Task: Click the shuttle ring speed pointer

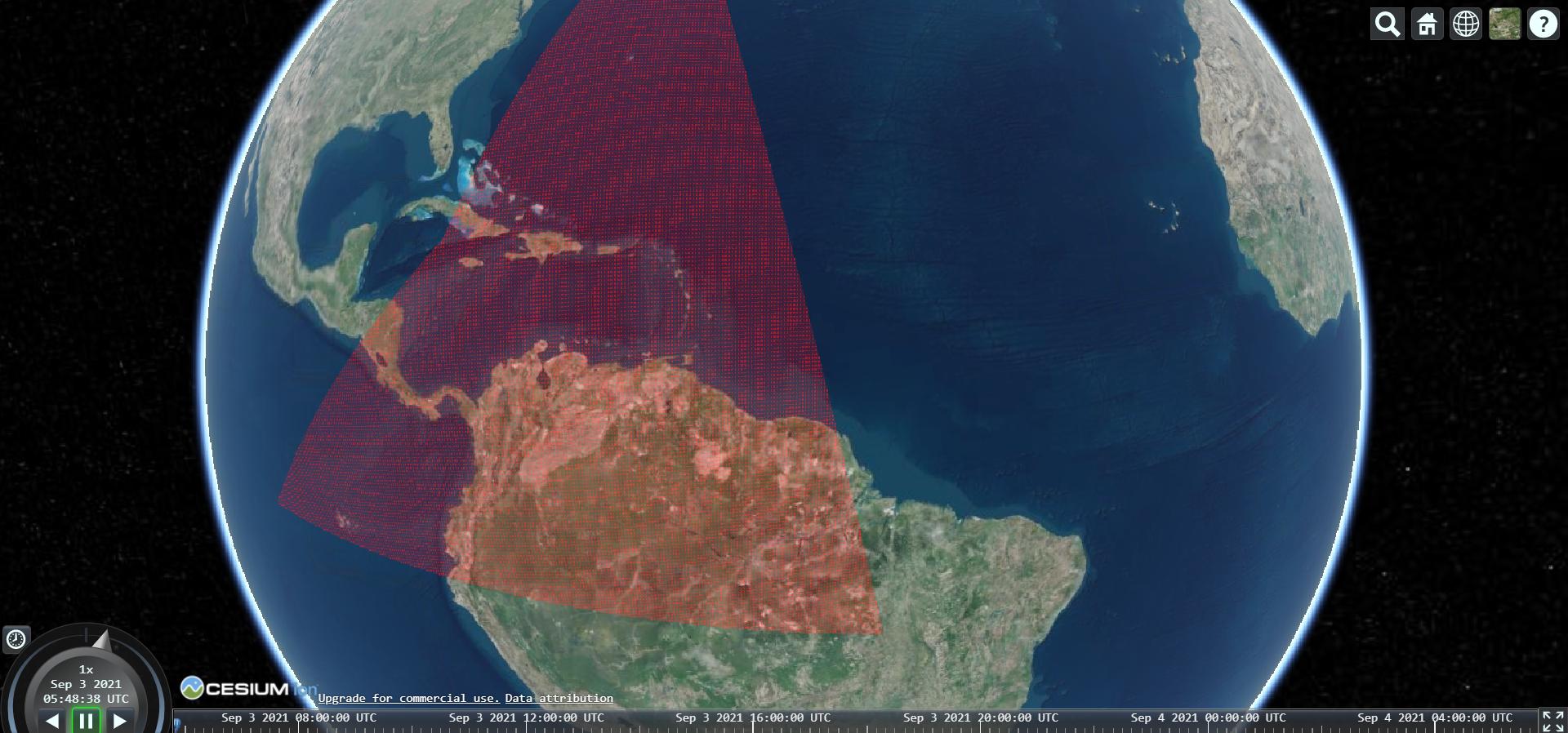Action: (x=101, y=639)
